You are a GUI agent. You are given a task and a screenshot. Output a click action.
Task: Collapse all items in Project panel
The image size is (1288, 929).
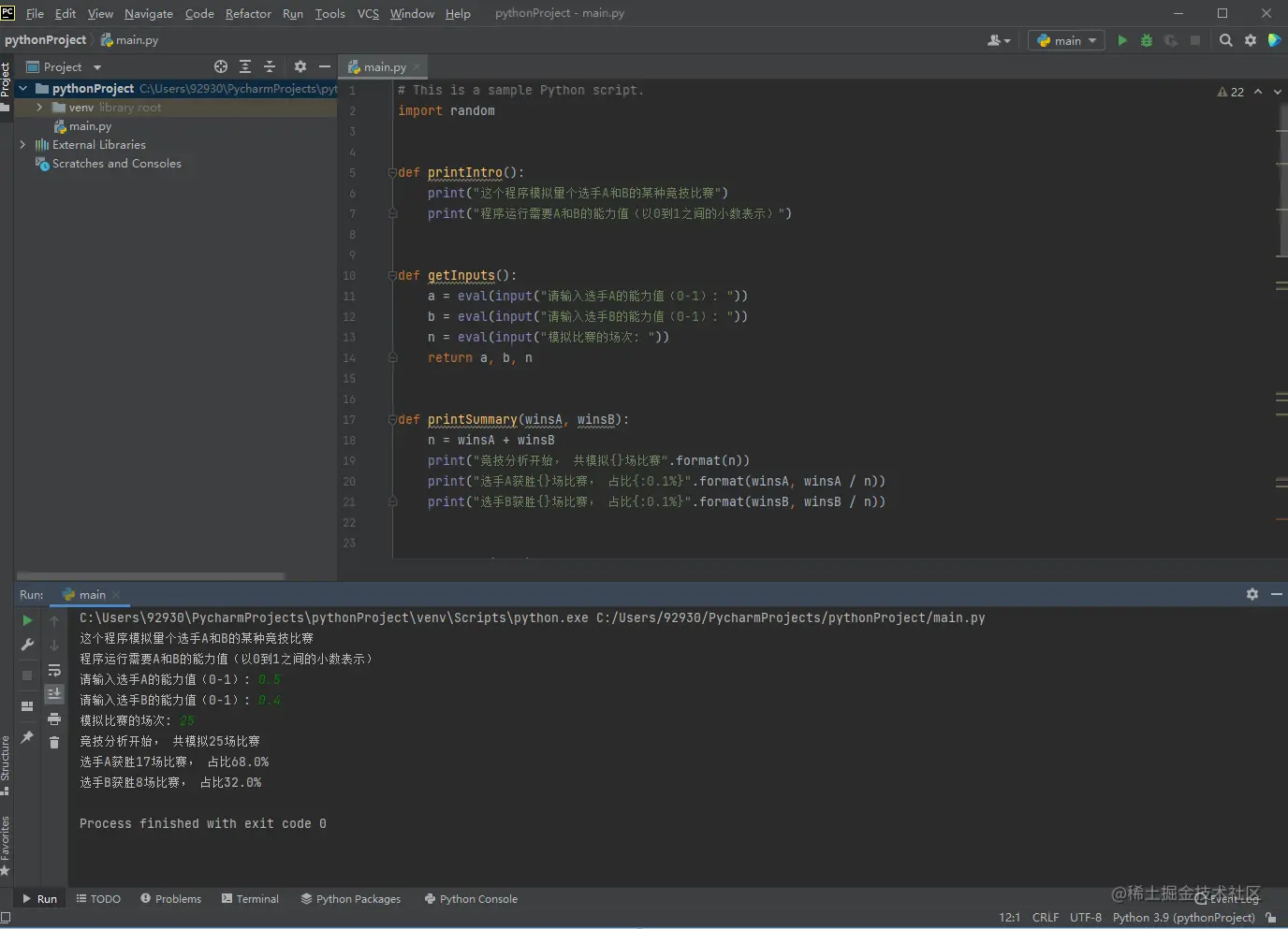pos(270,66)
